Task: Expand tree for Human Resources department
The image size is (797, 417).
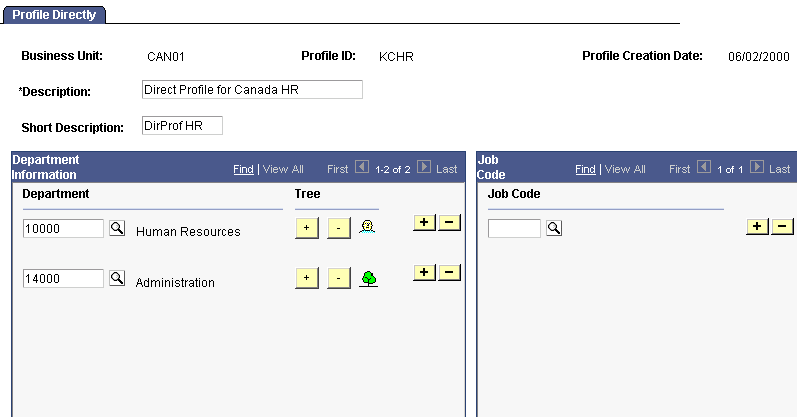Action: (307, 228)
